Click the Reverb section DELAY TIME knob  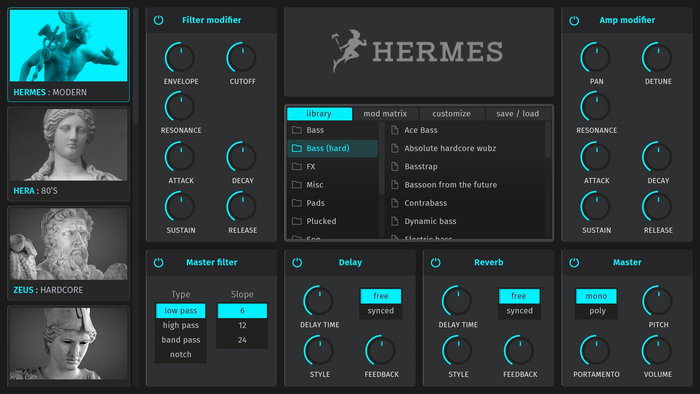tap(457, 301)
